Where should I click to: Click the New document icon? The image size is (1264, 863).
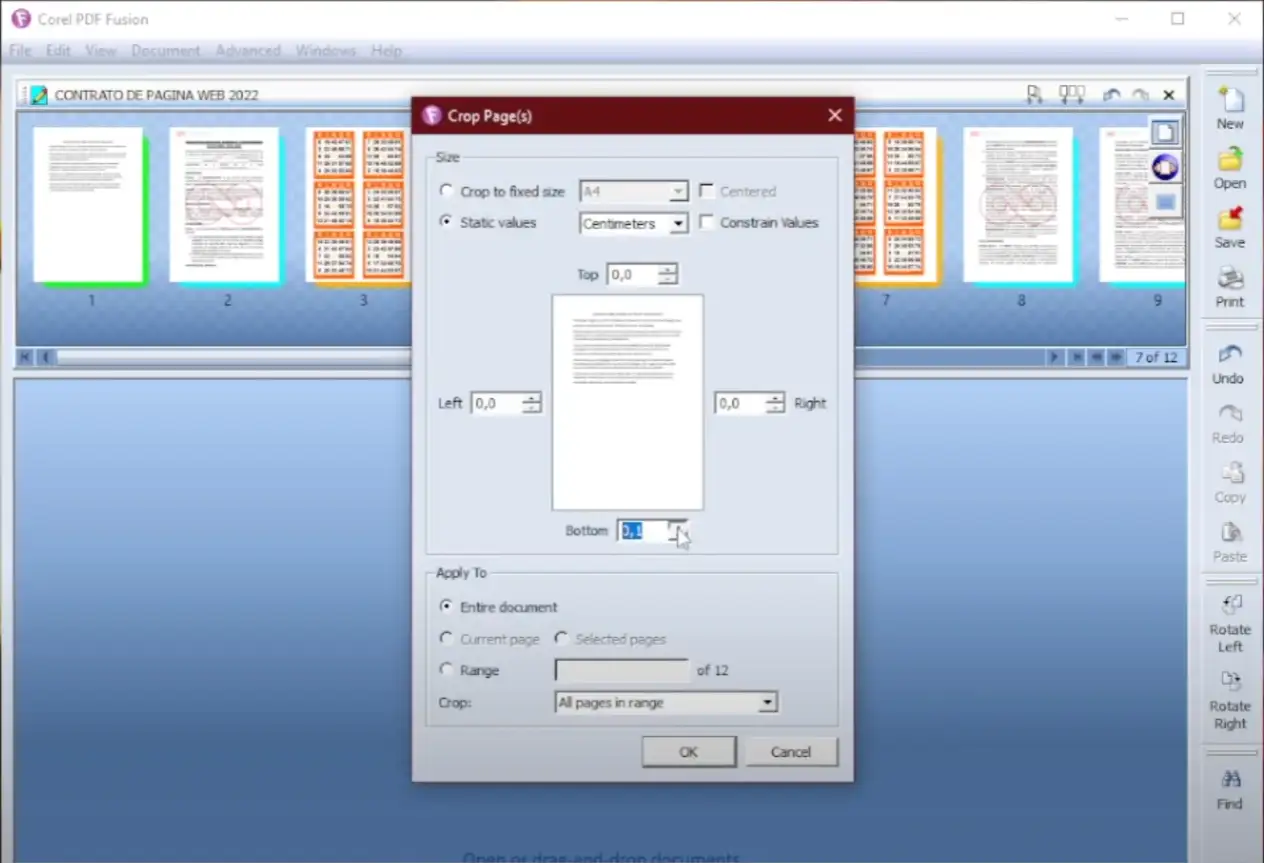coord(1229,102)
